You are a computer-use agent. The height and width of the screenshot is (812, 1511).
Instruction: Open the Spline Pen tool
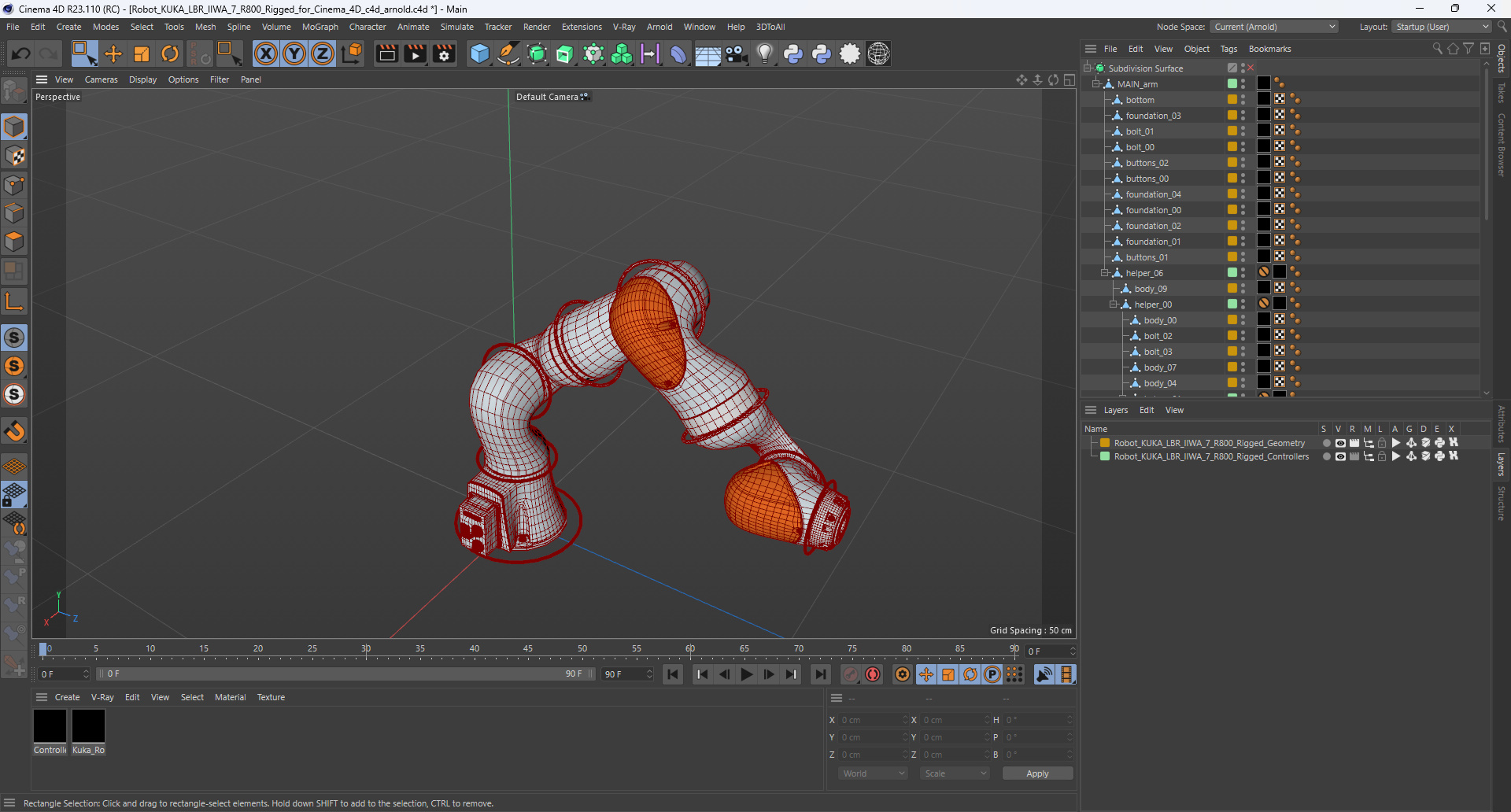508,54
